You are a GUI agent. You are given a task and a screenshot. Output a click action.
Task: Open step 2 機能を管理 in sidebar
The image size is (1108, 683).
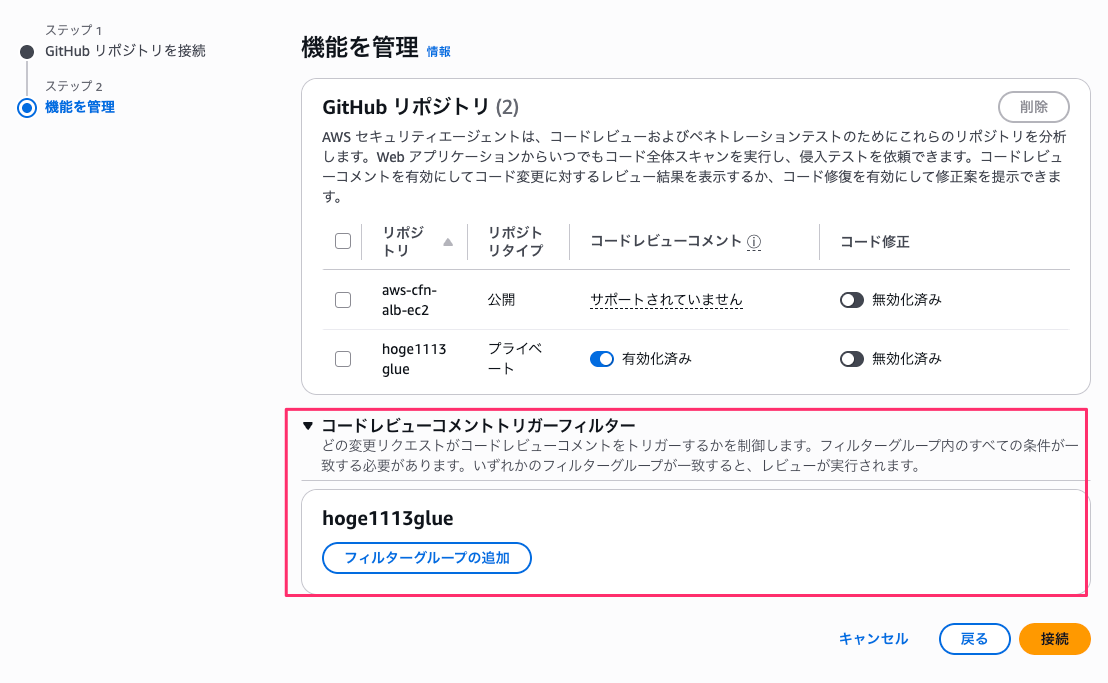[80, 107]
